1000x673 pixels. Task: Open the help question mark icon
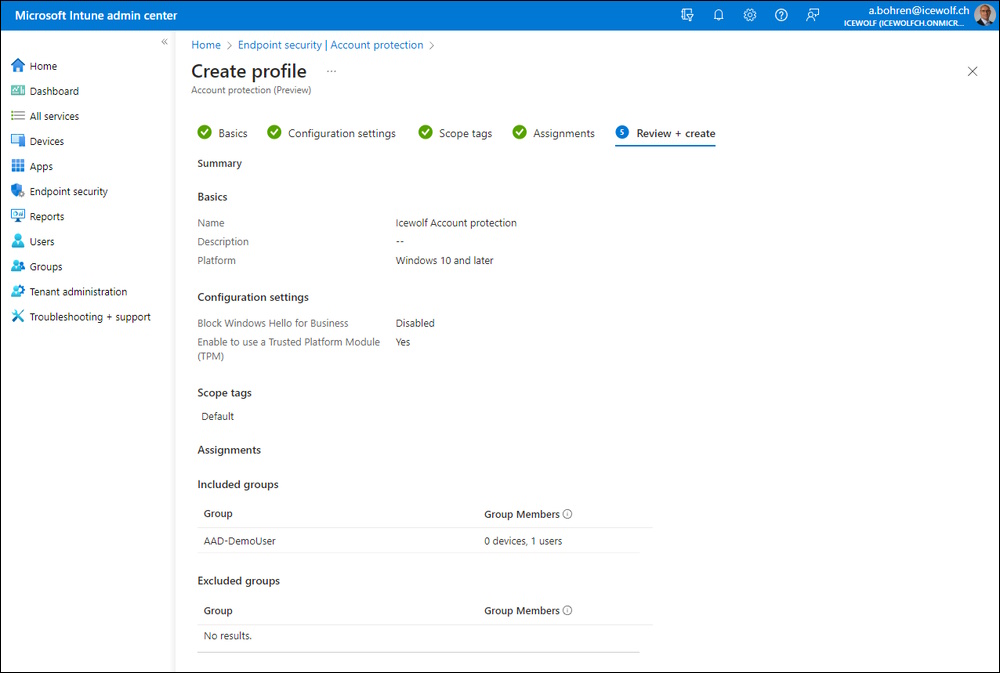point(781,15)
